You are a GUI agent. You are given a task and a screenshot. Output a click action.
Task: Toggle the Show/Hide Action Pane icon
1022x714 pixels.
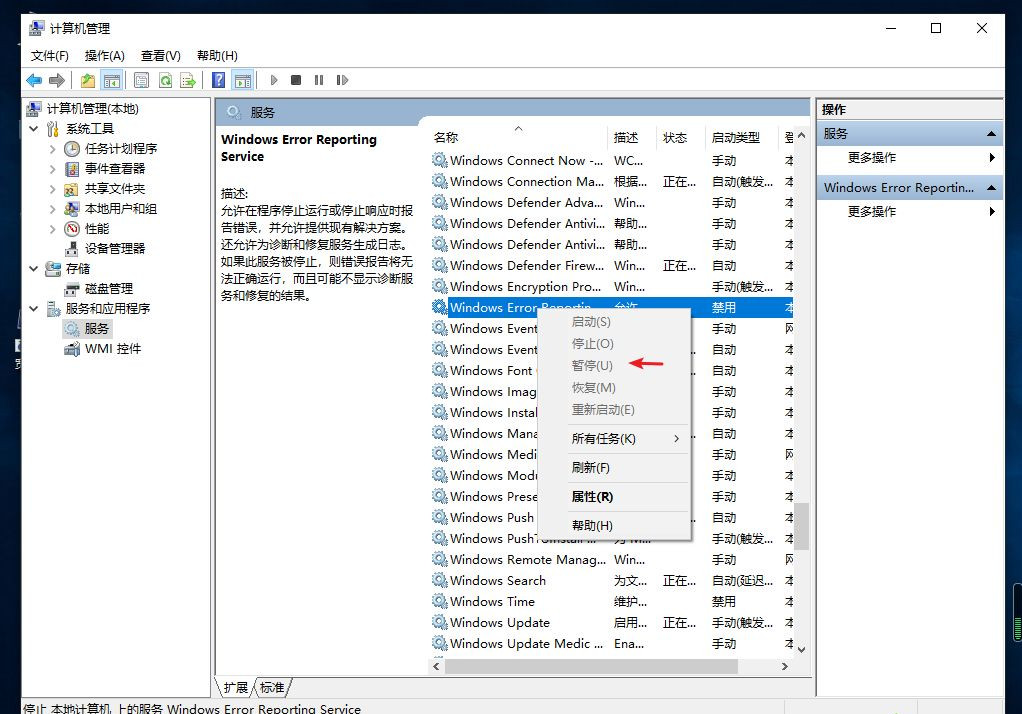click(x=243, y=80)
